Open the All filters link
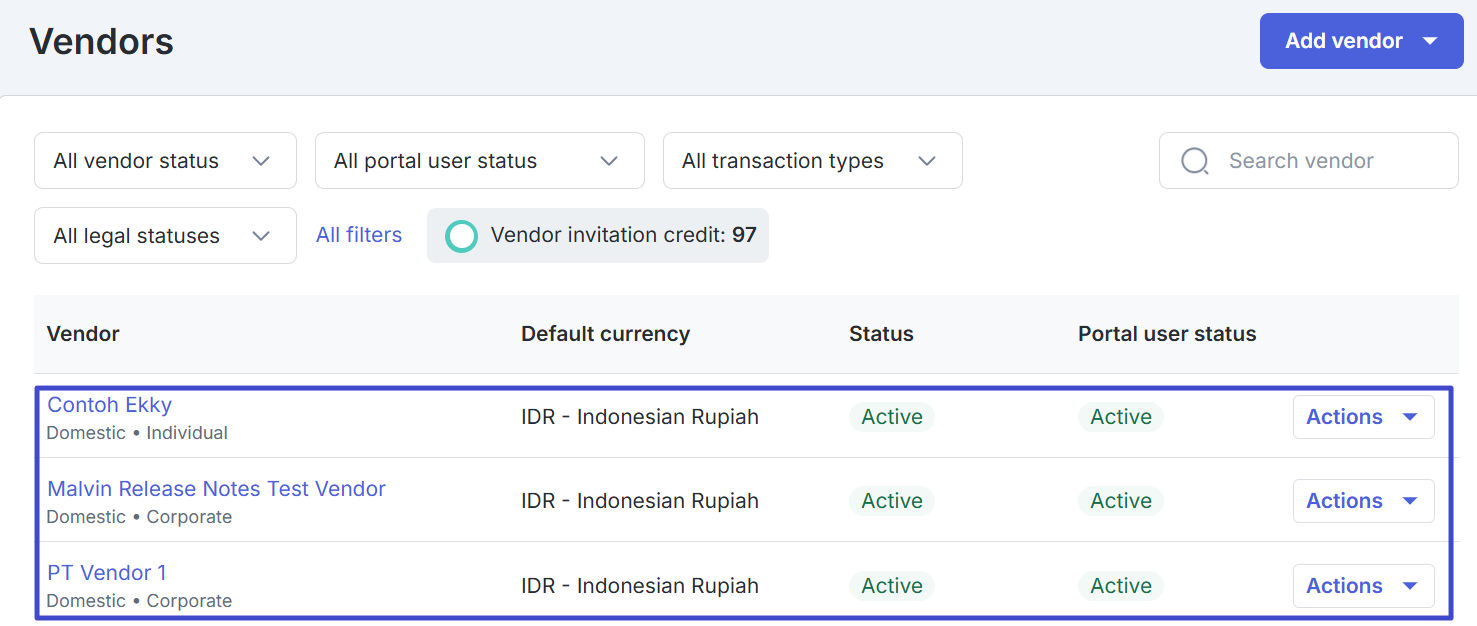This screenshot has height=626, width=1477. (x=359, y=235)
